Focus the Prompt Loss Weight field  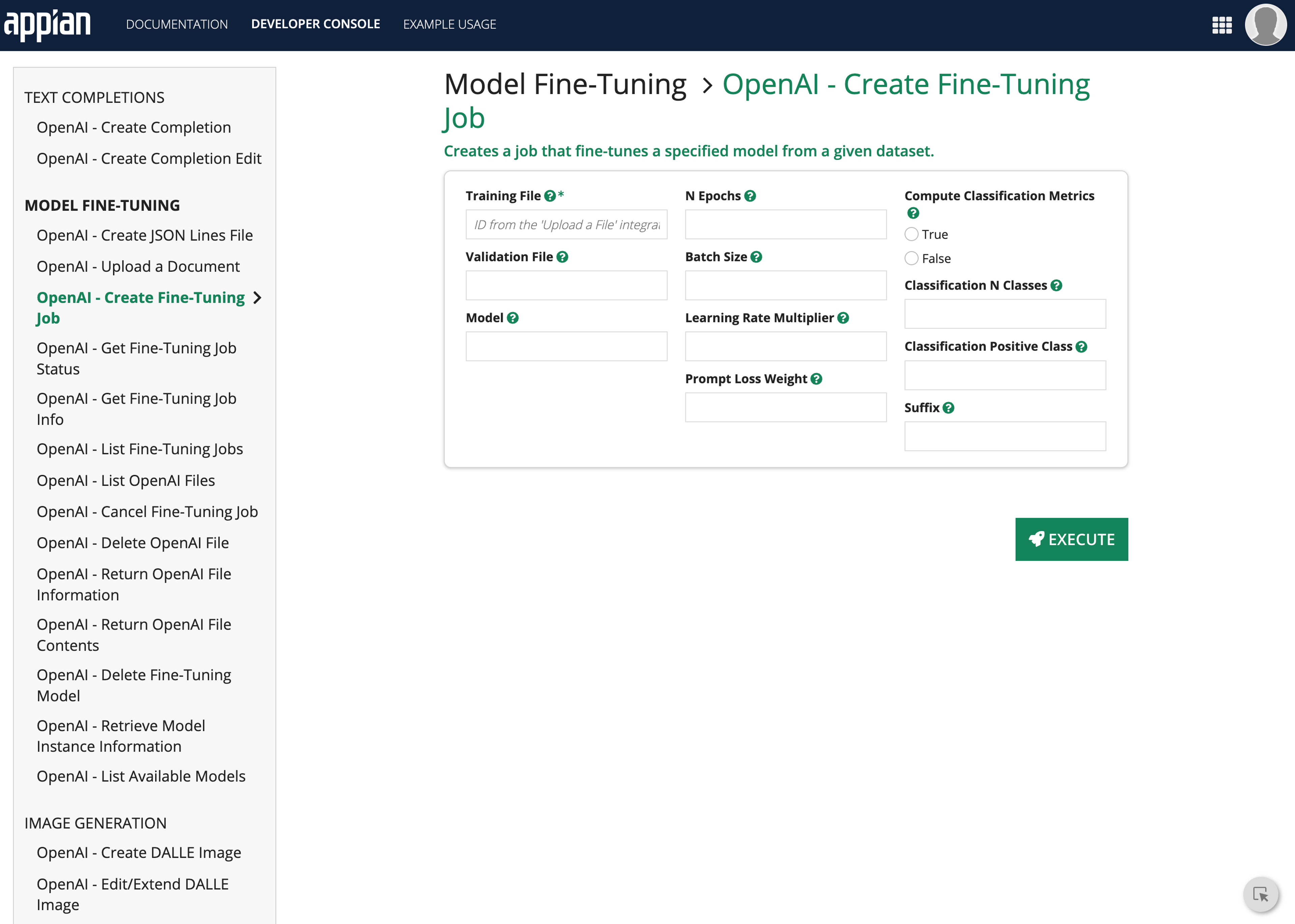(786, 407)
